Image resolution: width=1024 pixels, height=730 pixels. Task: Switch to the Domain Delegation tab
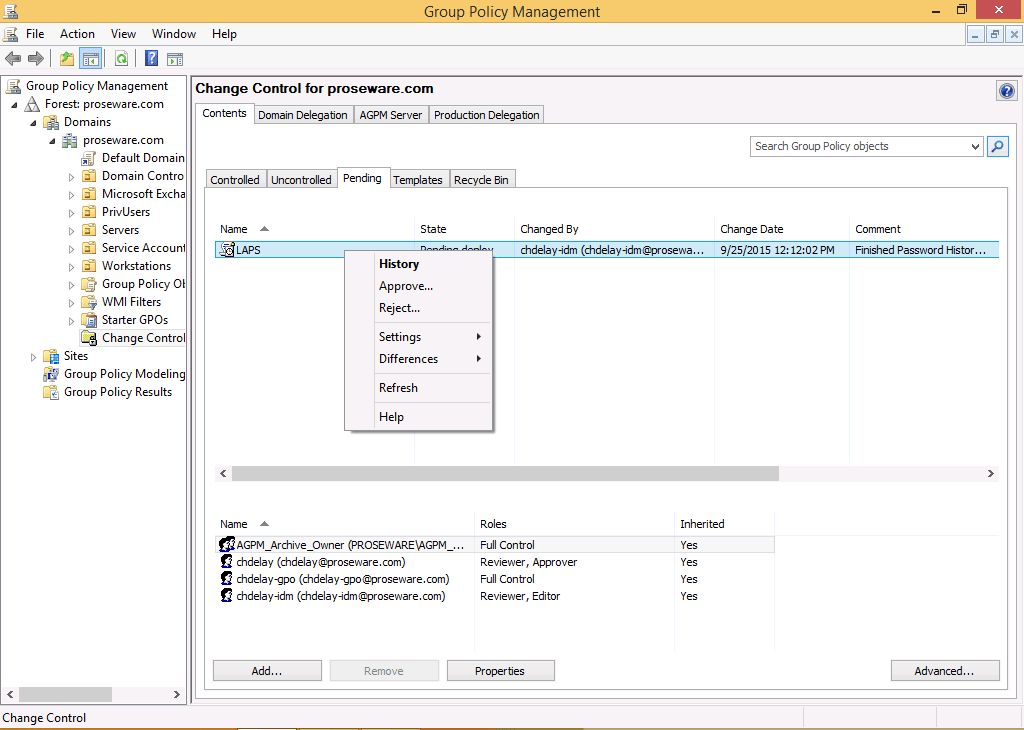[303, 115]
